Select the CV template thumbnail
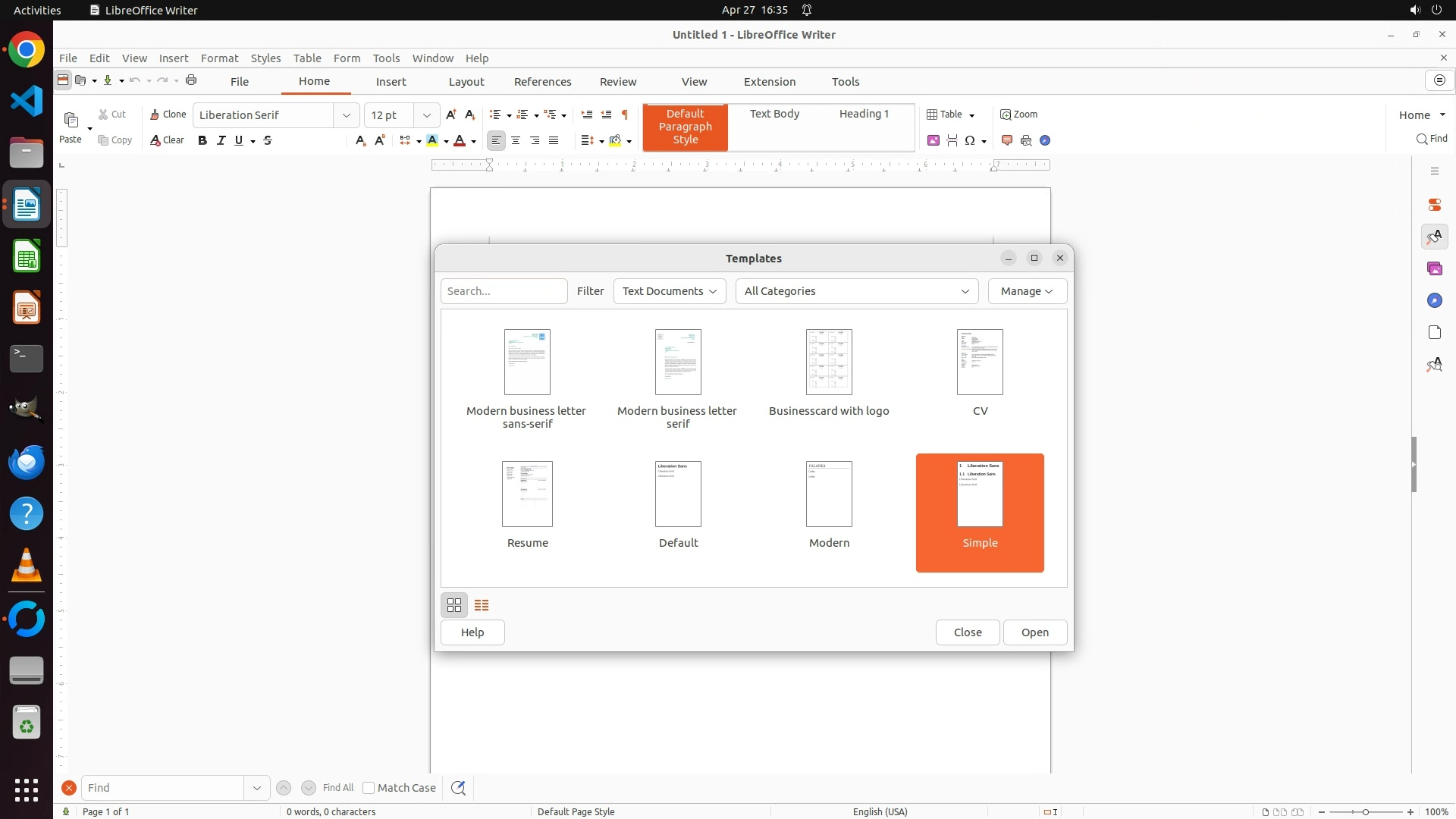1456x819 pixels. coord(980,362)
